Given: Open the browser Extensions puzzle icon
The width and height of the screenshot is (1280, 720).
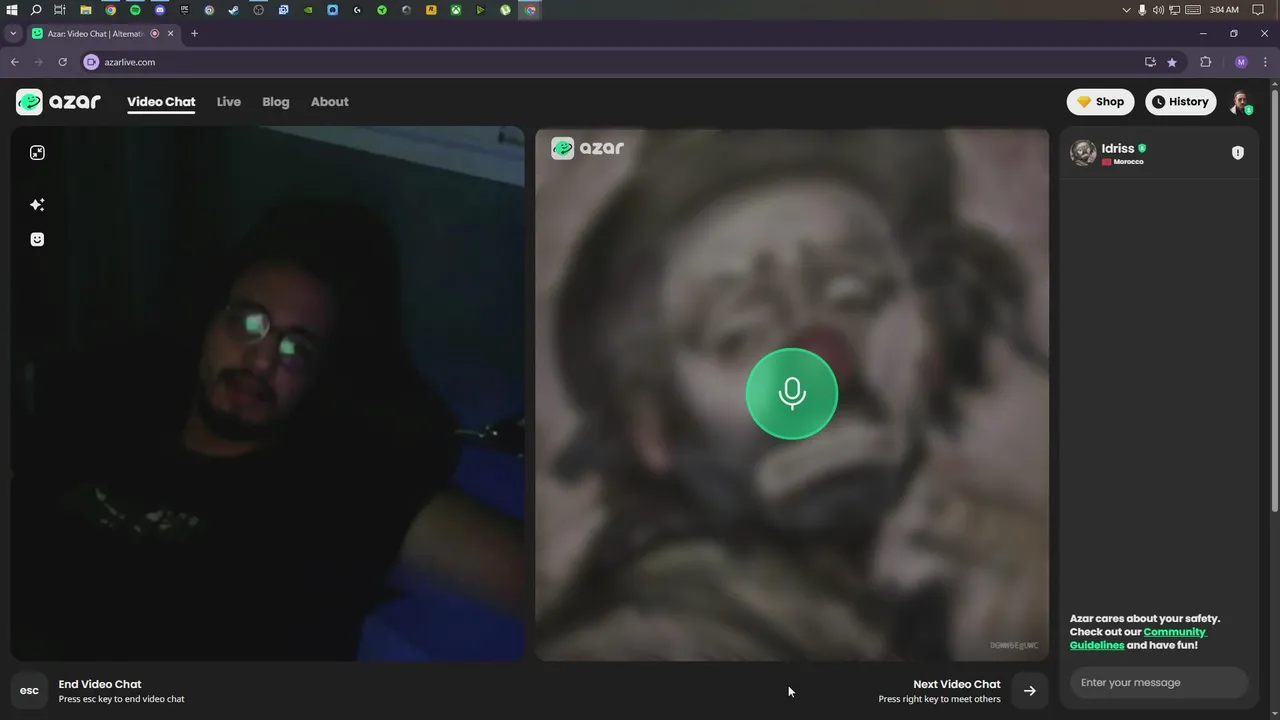Looking at the screenshot, I should click(1205, 62).
